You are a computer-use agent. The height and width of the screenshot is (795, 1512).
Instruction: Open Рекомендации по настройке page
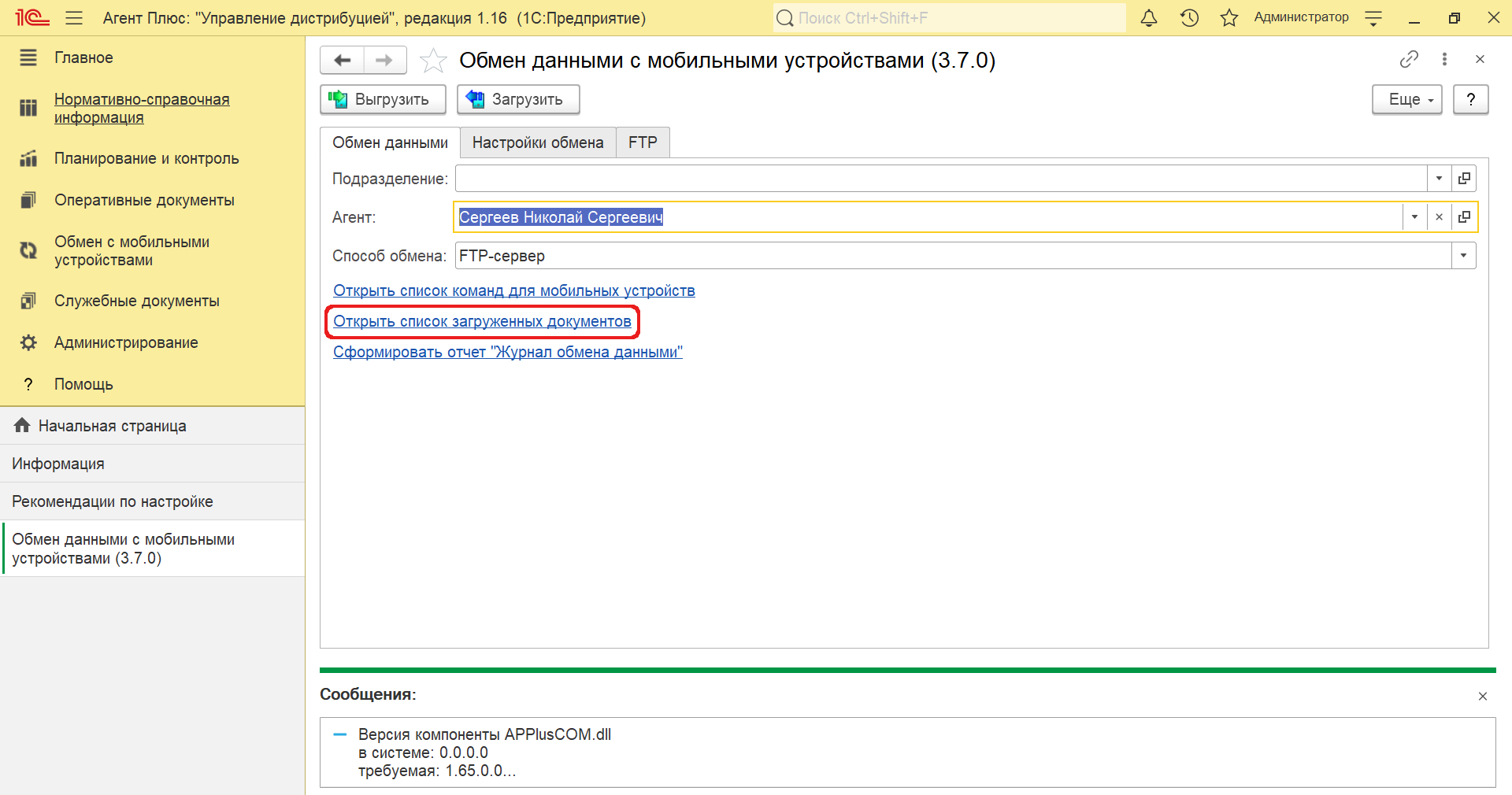pyautogui.click(x=152, y=501)
